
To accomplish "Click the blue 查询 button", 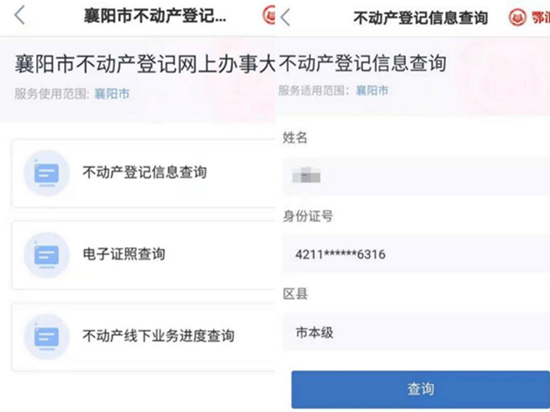I will (x=421, y=389).
